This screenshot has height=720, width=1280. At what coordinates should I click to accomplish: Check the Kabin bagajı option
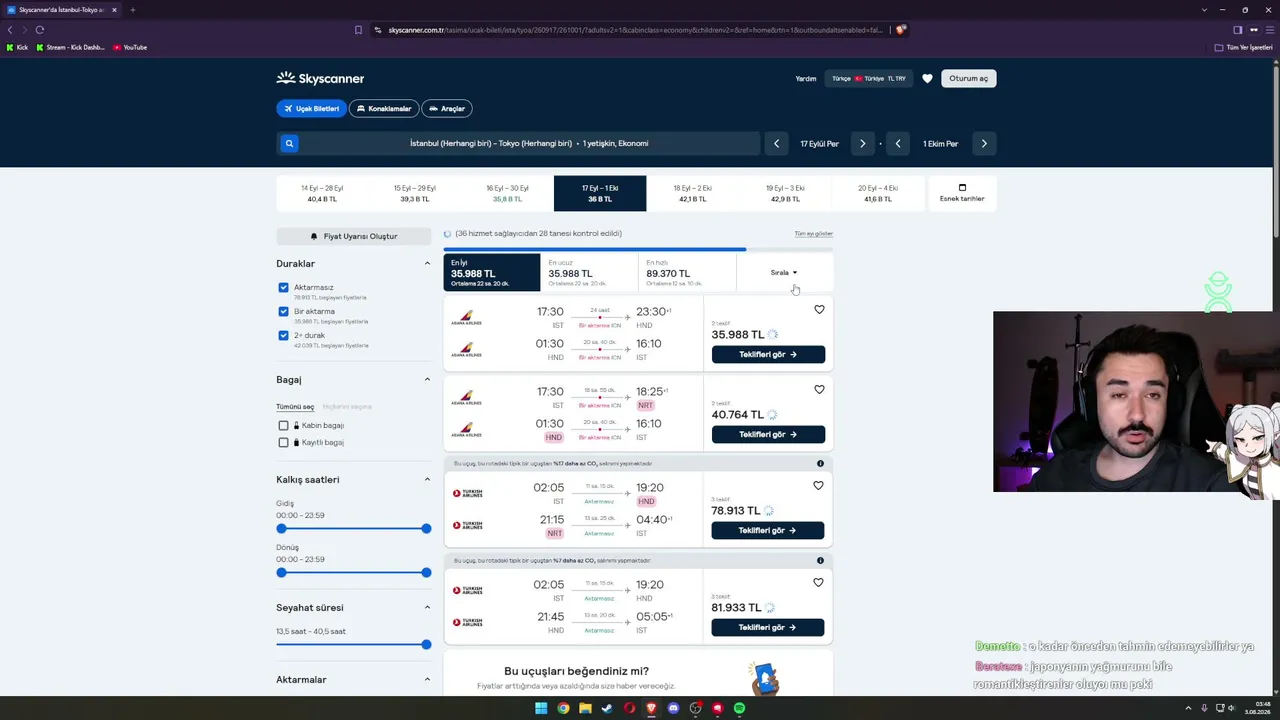pos(283,426)
